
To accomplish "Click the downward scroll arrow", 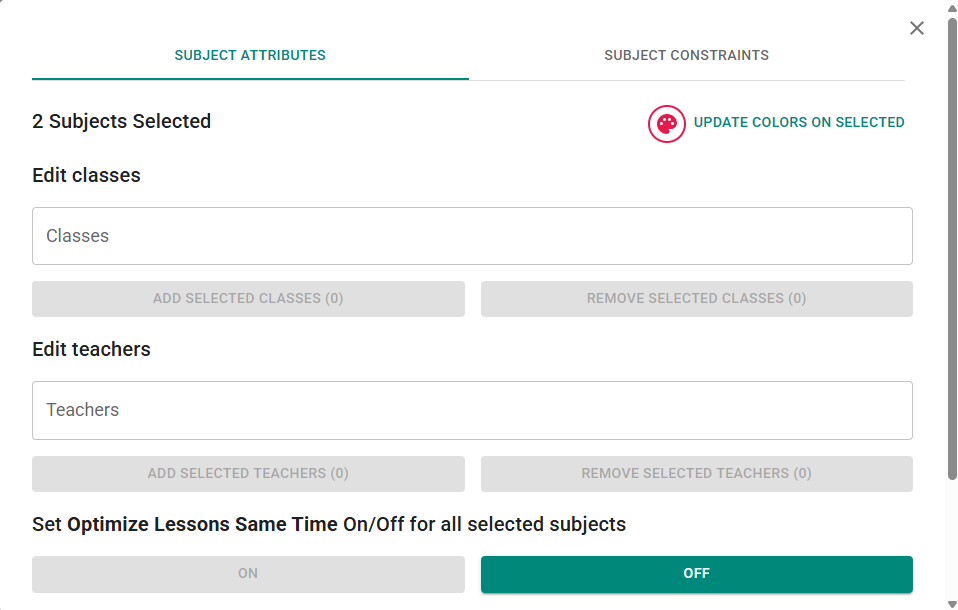I will click(950, 602).
